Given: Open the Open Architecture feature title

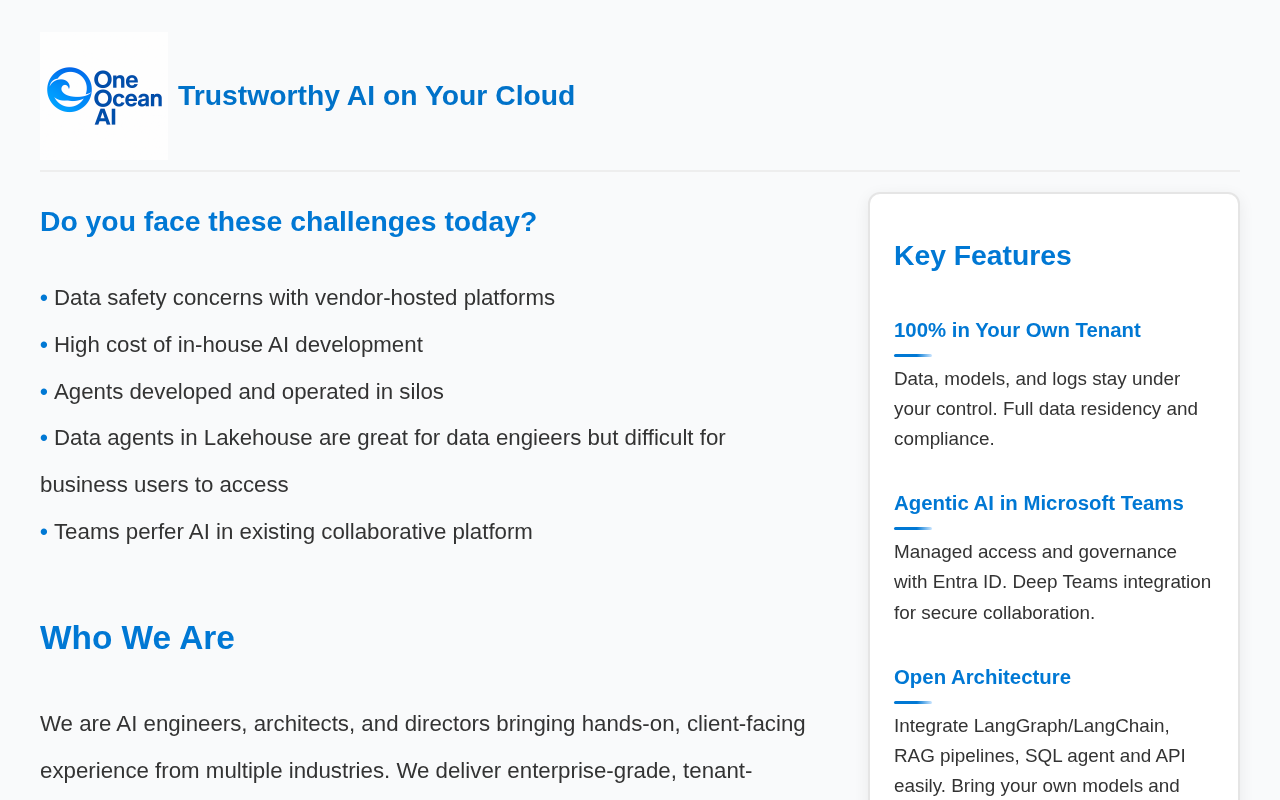Looking at the screenshot, I should coord(982,677).
